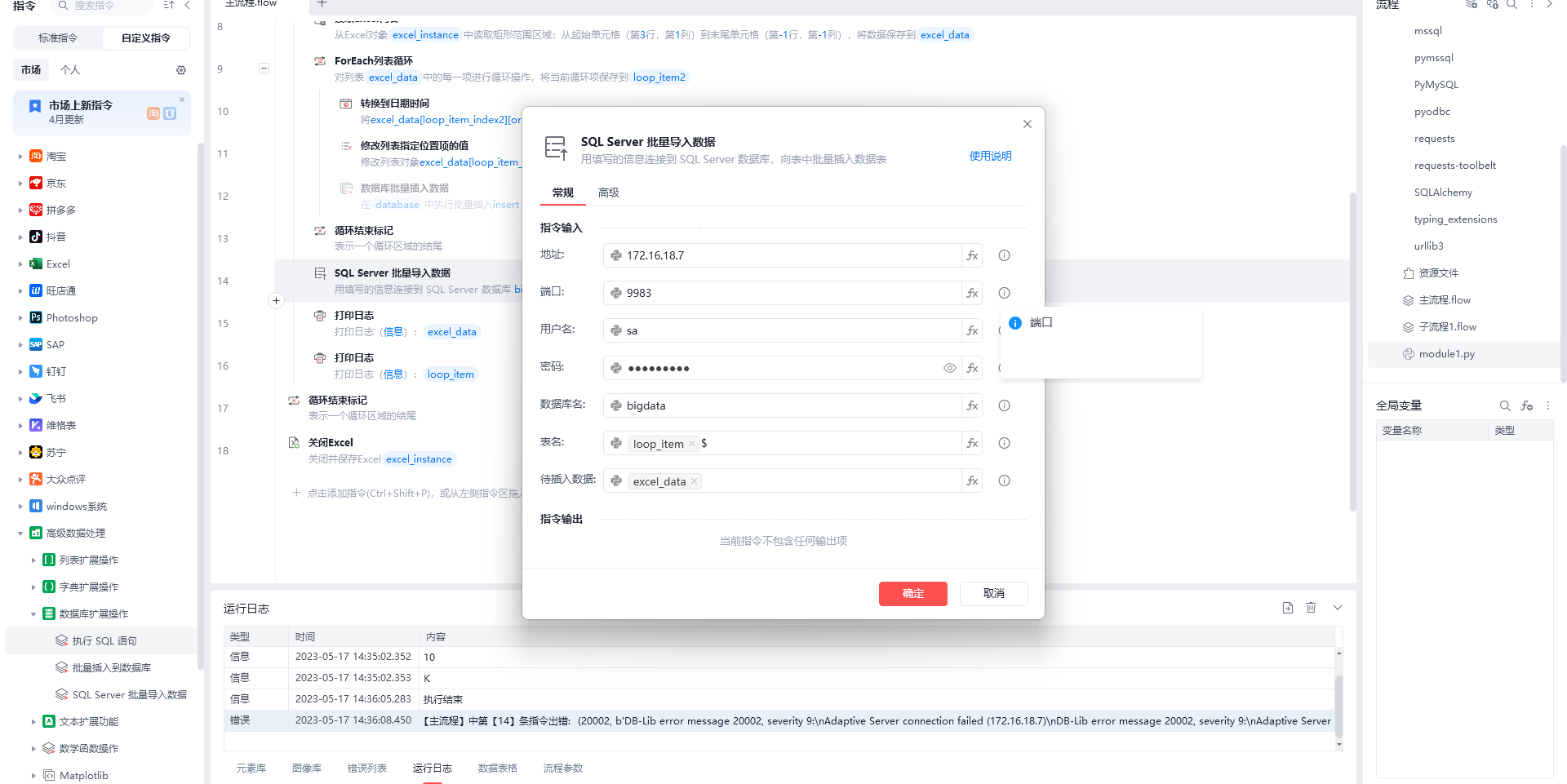Collapse the ForEach loop at line 9
1567x784 pixels.
tap(264, 69)
